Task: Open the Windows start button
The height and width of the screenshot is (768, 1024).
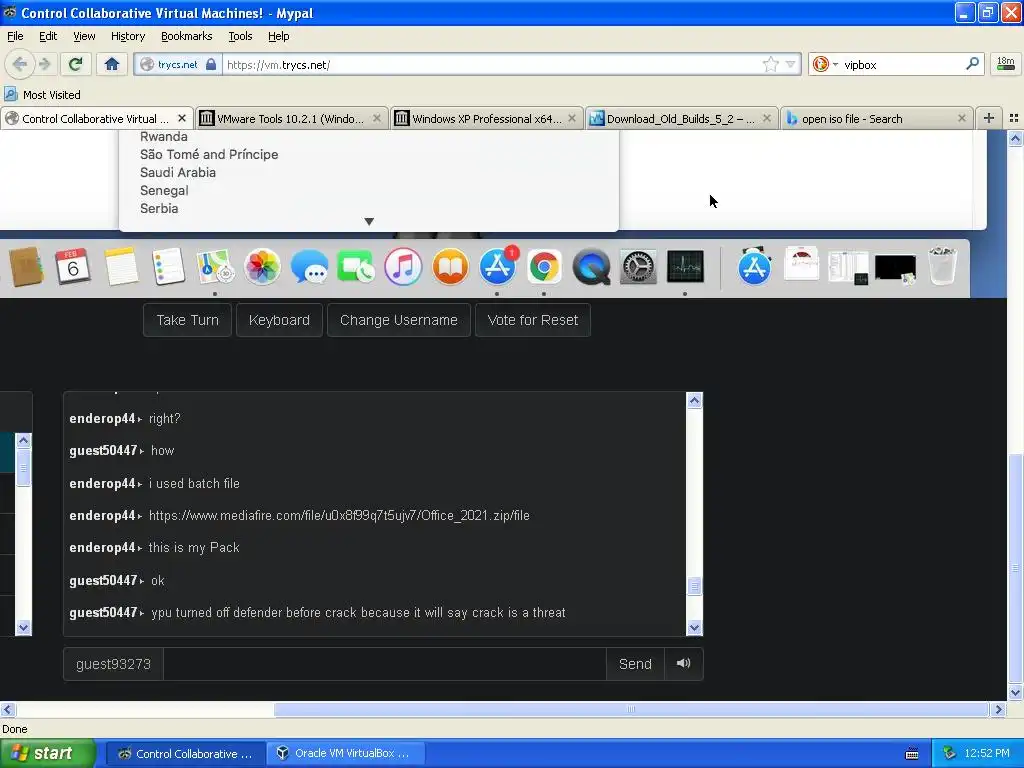Action: [x=48, y=753]
